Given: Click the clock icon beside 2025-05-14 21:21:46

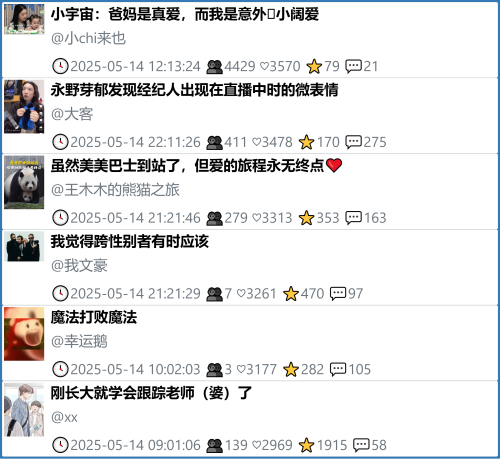Looking at the screenshot, I should 60,218.
